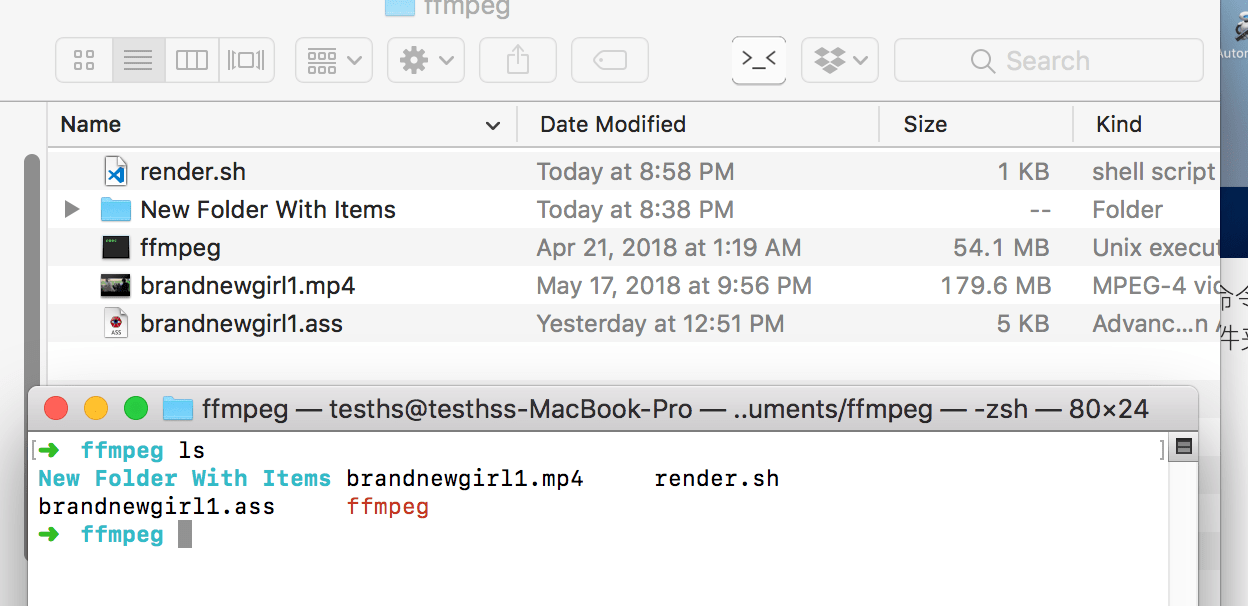Viewport: 1248px width, 606px height.
Task: Select the render.sh file name
Action: click(x=193, y=172)
